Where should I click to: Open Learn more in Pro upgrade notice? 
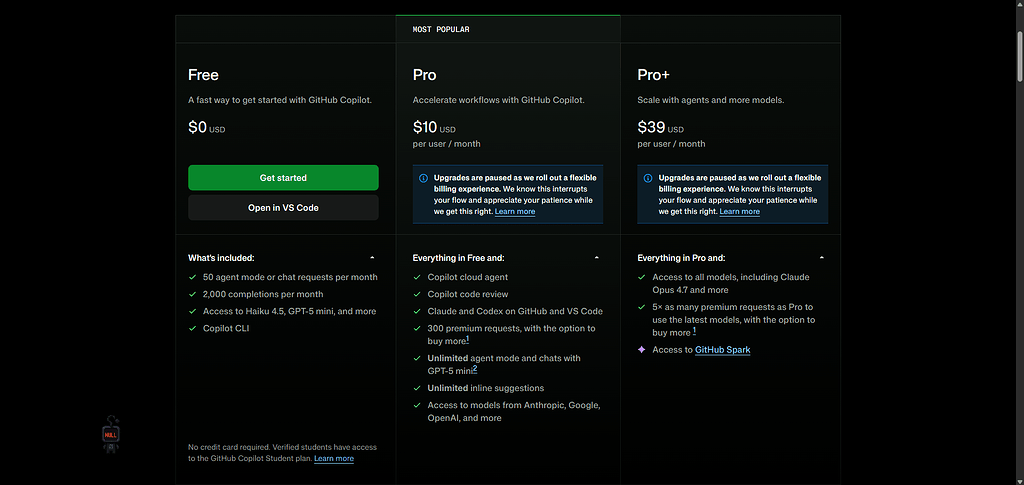(x=515, y=211)
